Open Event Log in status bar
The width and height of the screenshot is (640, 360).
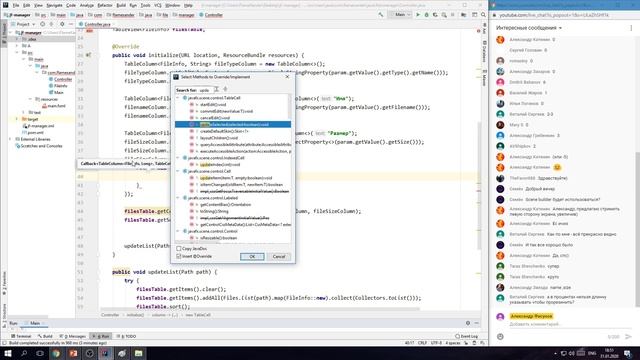466,336
